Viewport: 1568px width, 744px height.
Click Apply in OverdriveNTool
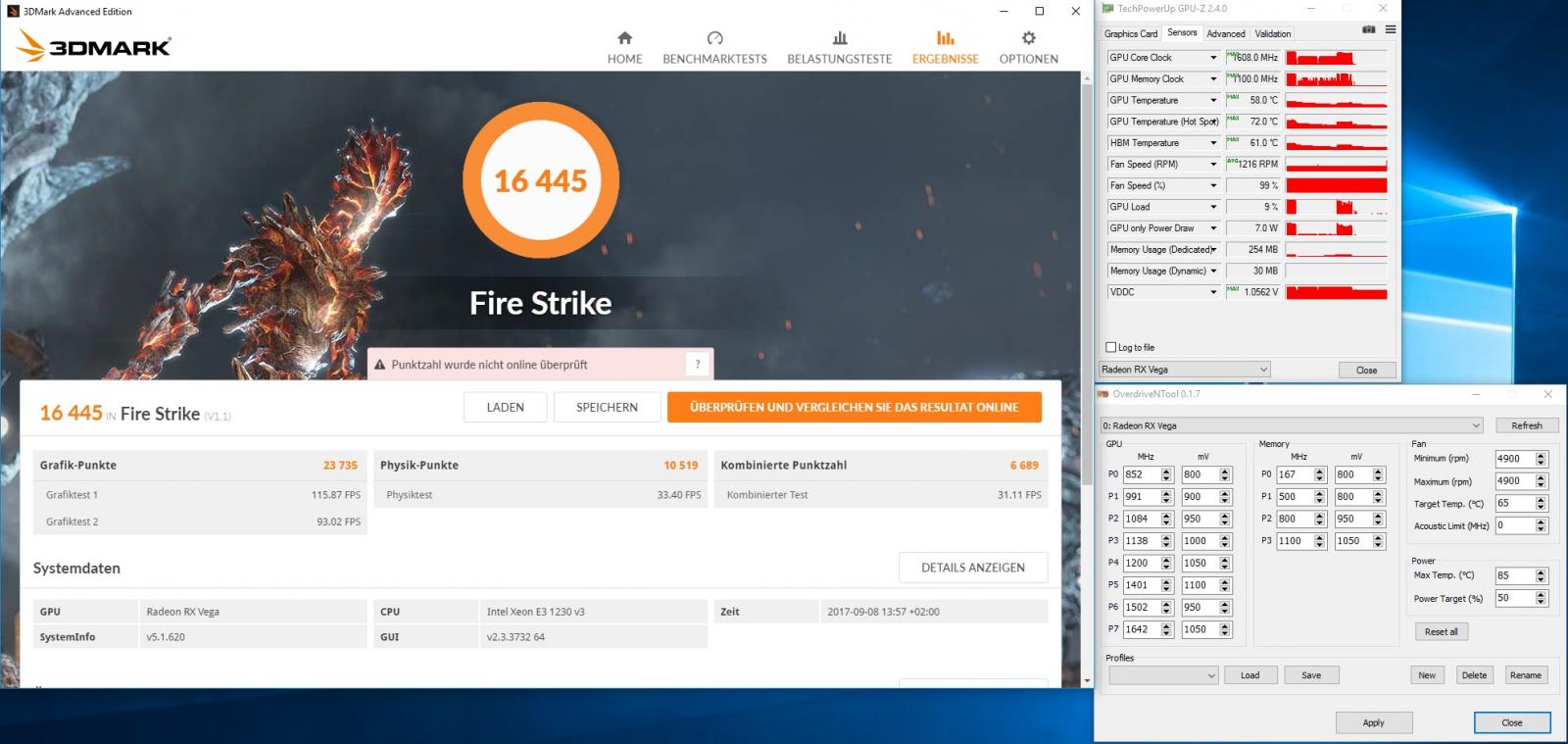[x=1373, y=722]
